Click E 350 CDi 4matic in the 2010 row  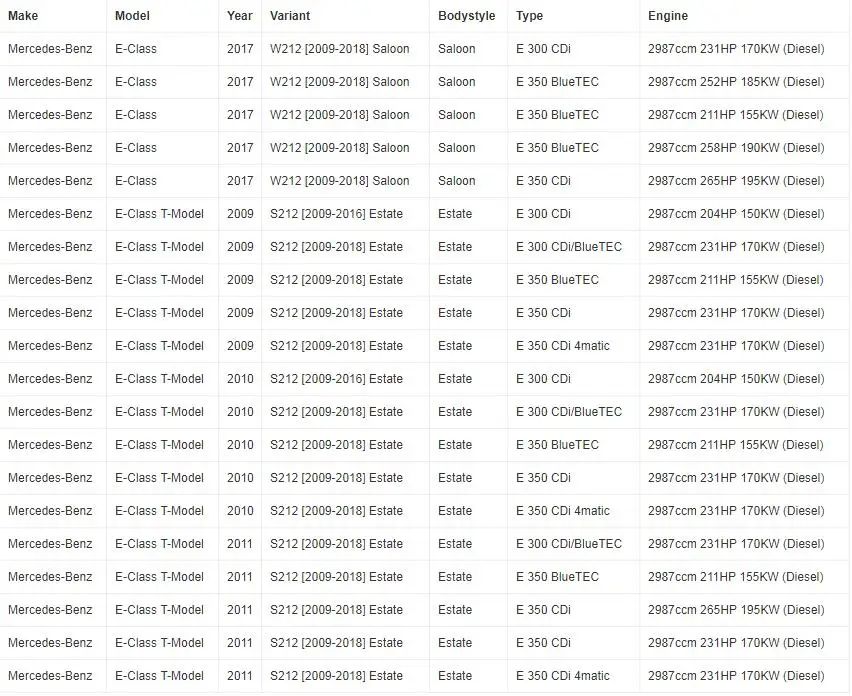(563, 511)
